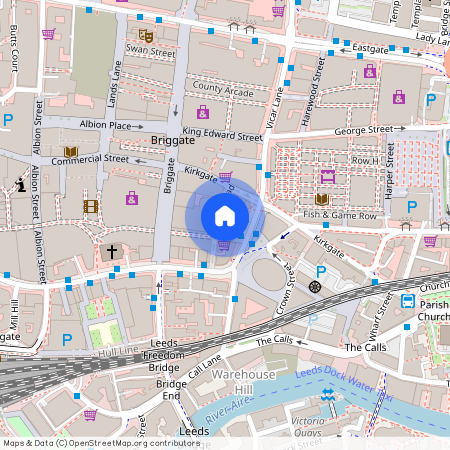Click the River Aire label
The height and width of the screenshot is (450, 450).
click(x=227, y=410)
